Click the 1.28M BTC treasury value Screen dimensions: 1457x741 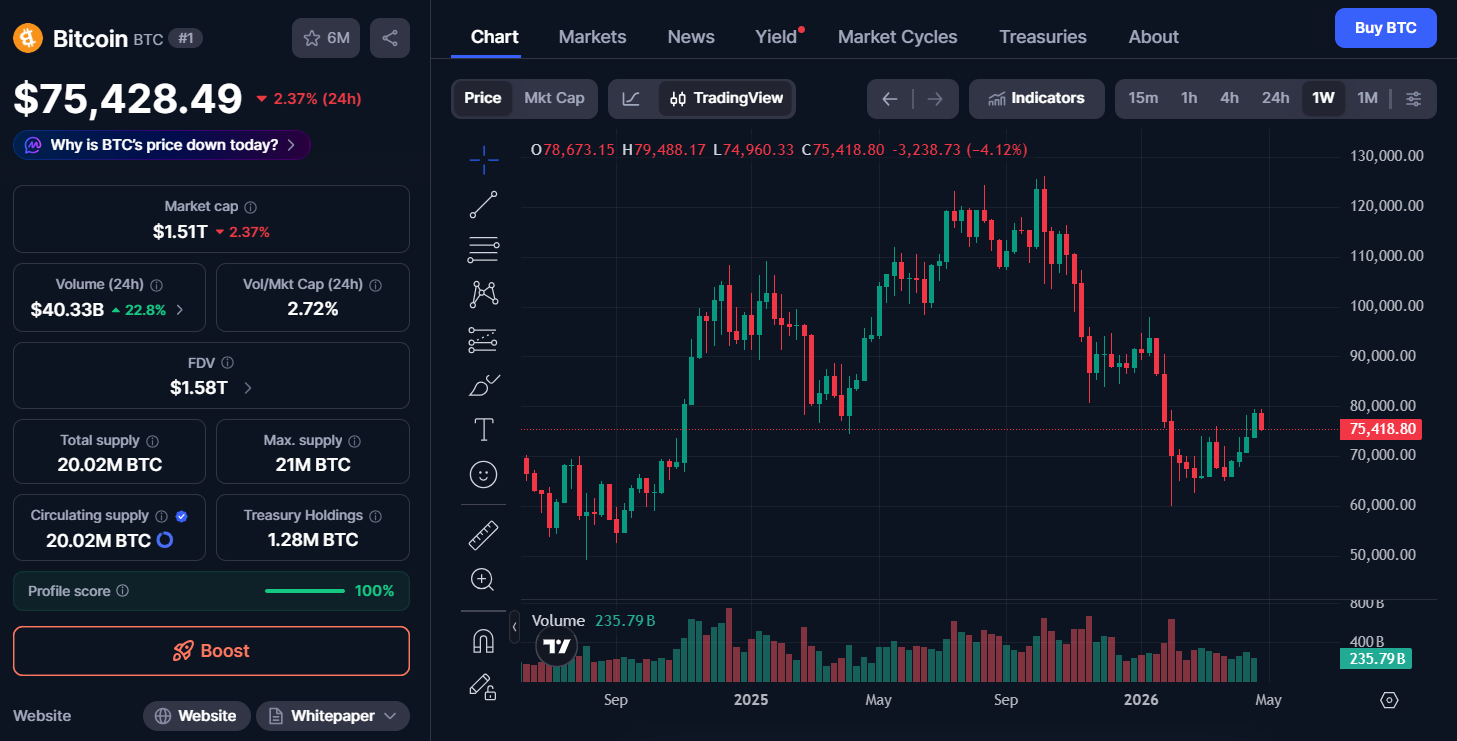(x=313, y=540)
